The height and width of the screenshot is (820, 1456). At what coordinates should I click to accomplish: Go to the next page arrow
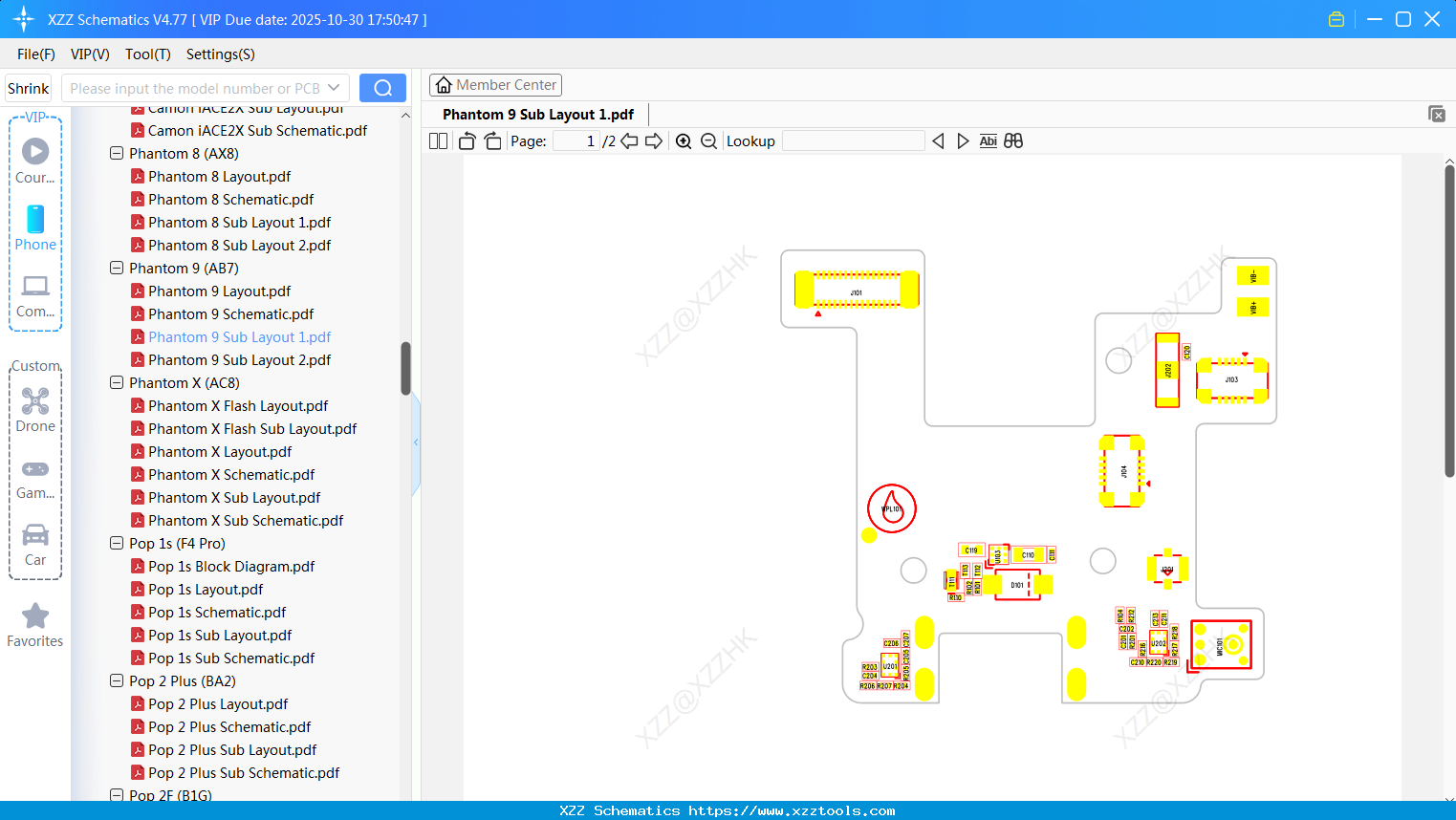654,141
